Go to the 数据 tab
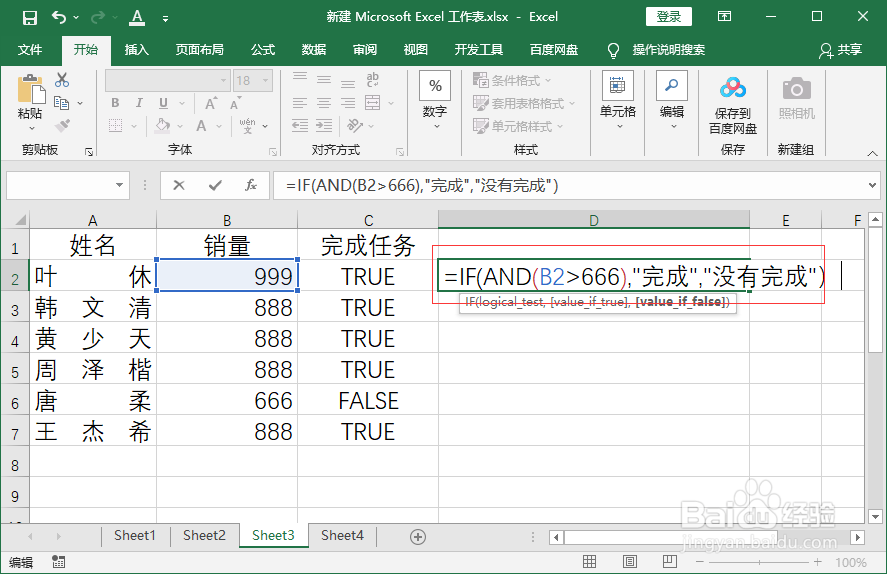Image resolution: width=887 pixels, height=574 pixels. click(313, 50)
